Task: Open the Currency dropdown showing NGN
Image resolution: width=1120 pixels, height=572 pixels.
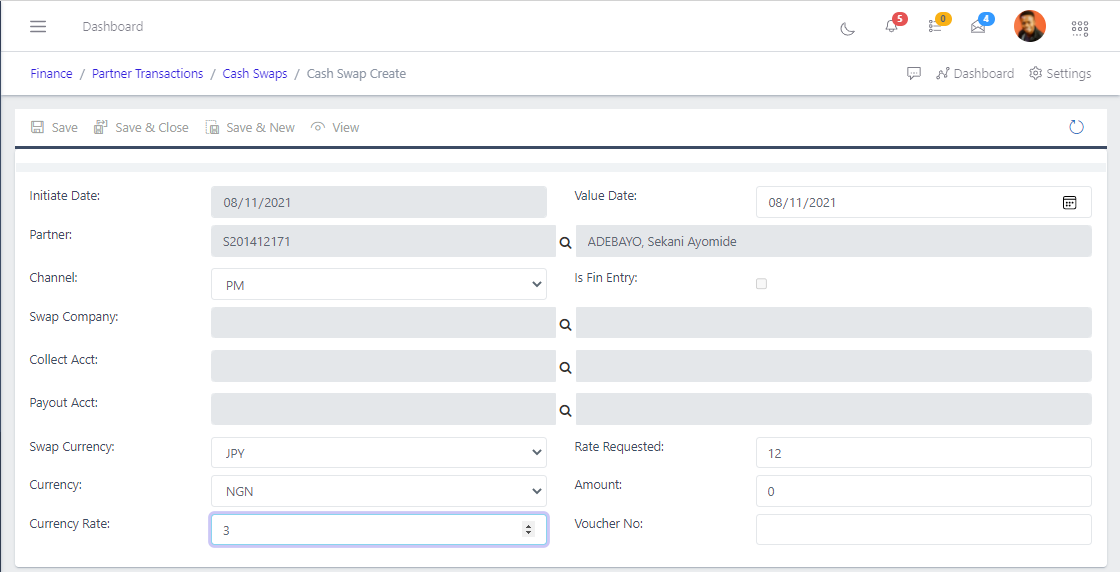Action: pos(378,491)
